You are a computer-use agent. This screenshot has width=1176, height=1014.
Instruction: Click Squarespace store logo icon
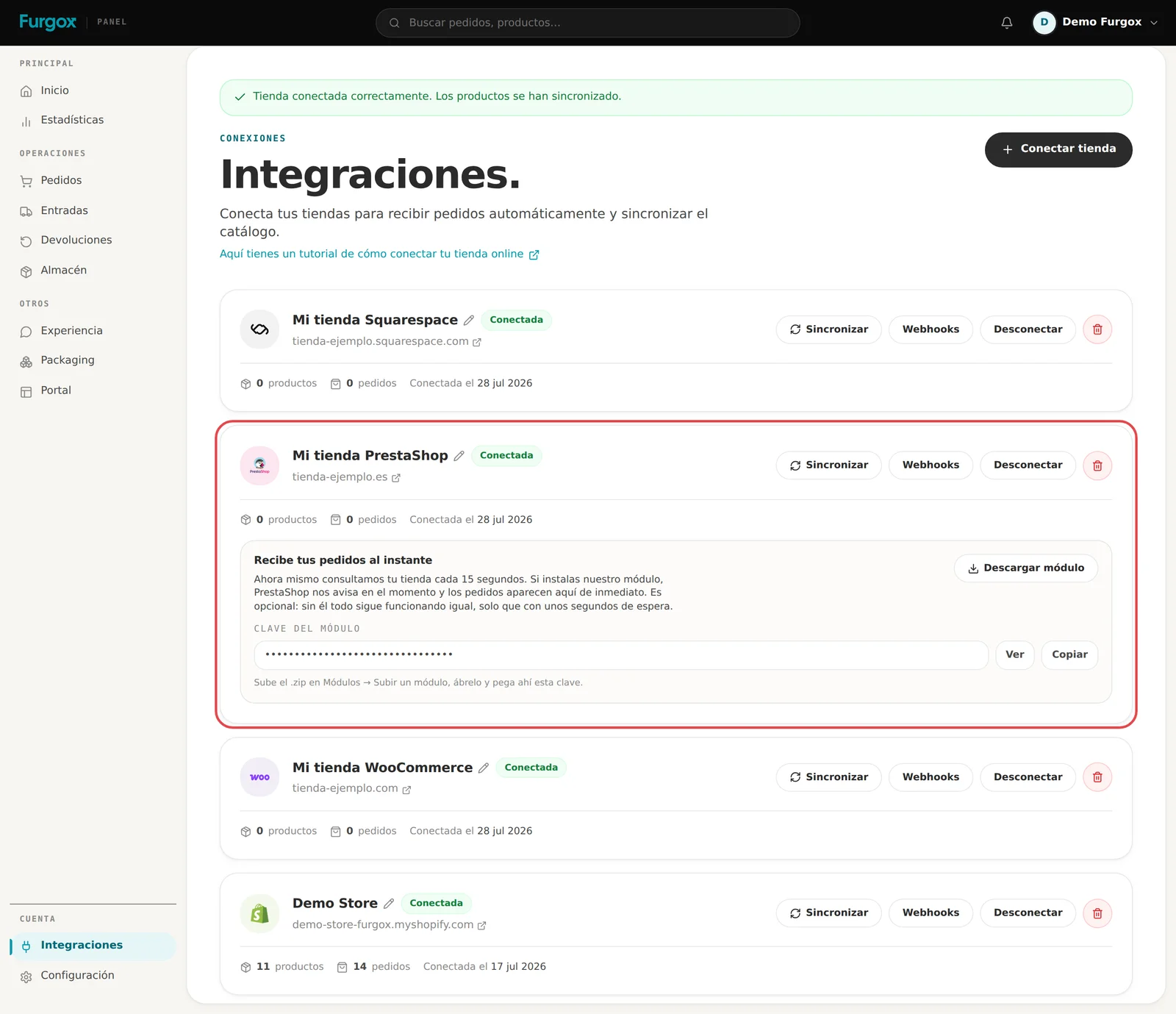[x=259, y=329]
